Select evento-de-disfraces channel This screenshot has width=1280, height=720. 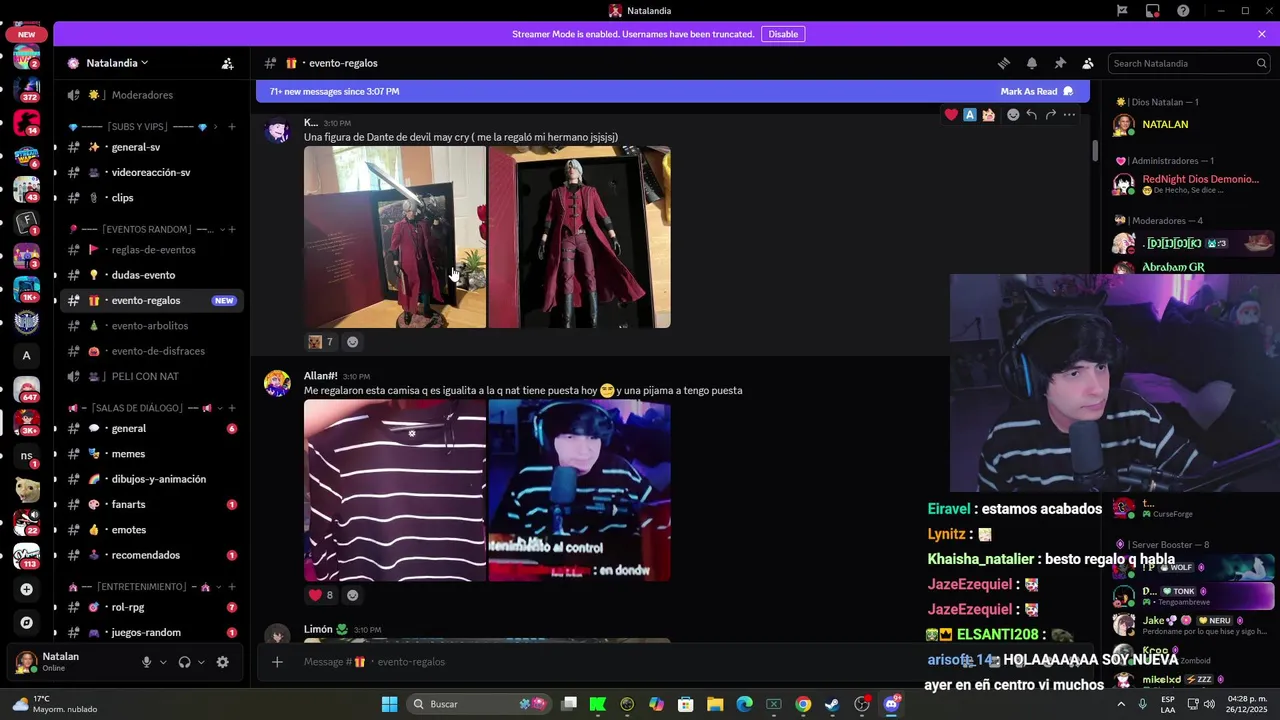[x=151, y=351]
